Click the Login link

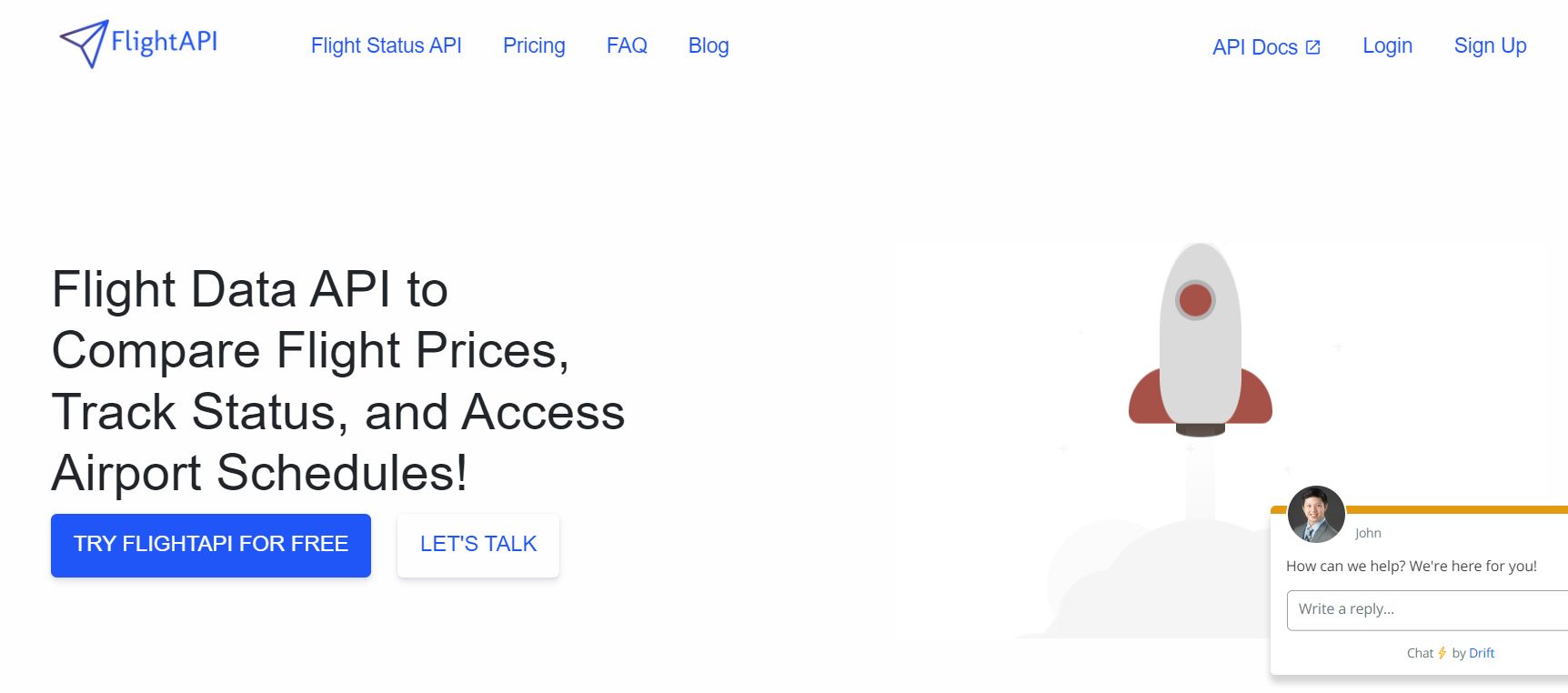tap(1387, 45)
